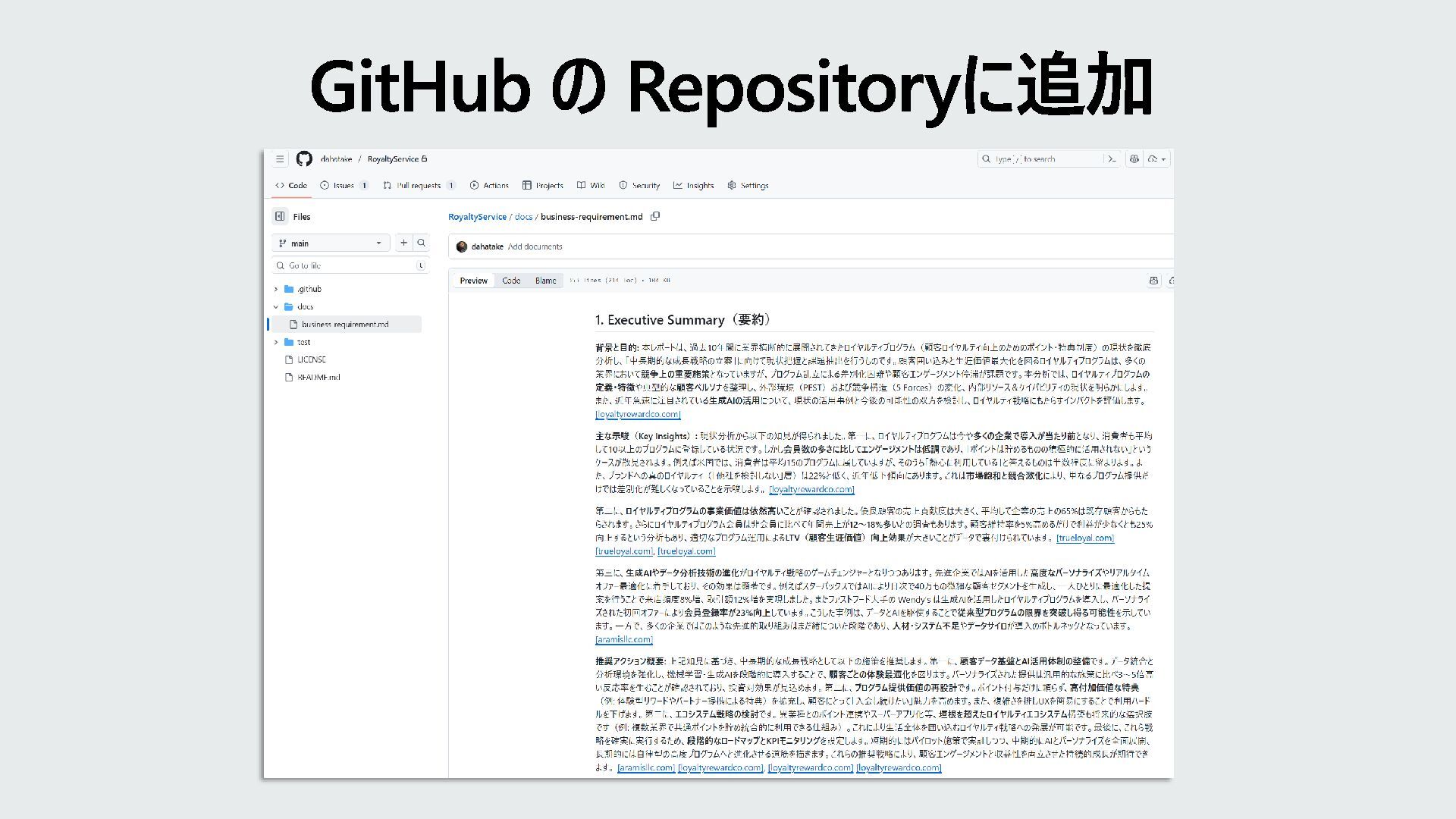Click the add file plus icon
Viewport: 1456px width, 819px height.
[403, 243]
